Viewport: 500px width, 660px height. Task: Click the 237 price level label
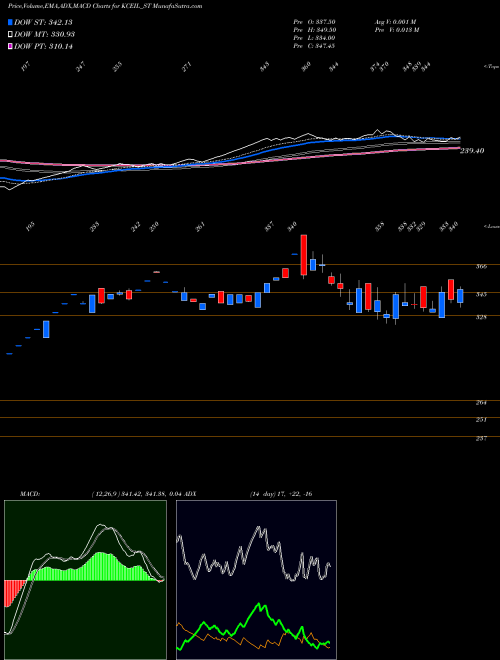[x=481, y=439]
